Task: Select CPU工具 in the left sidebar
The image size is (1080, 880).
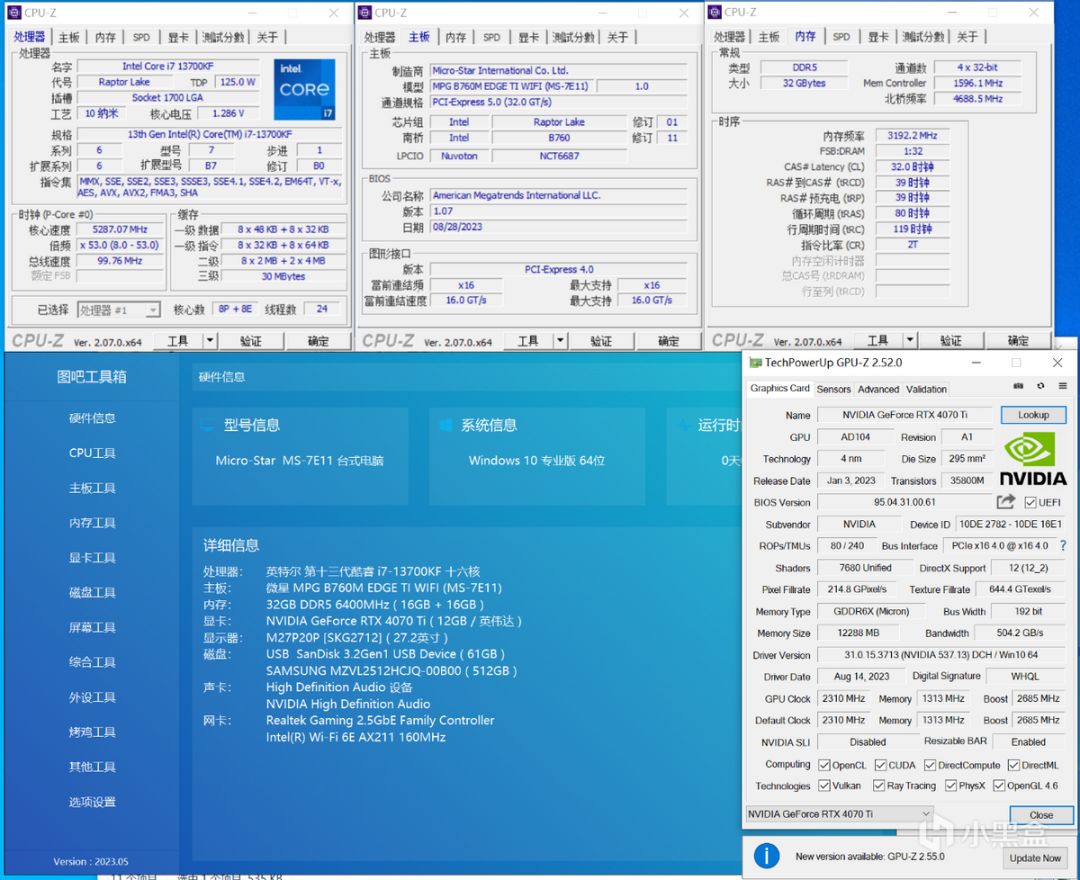Action: [92, 453]
